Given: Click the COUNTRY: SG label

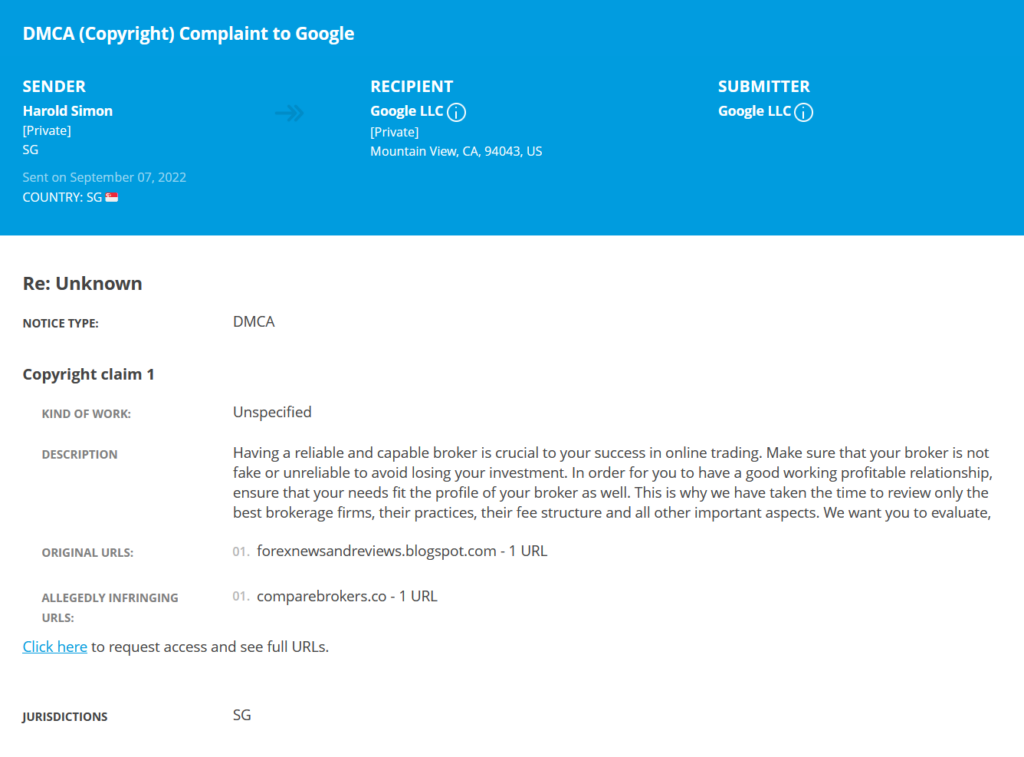Looking at the screenshot, I should coord(63,197).
